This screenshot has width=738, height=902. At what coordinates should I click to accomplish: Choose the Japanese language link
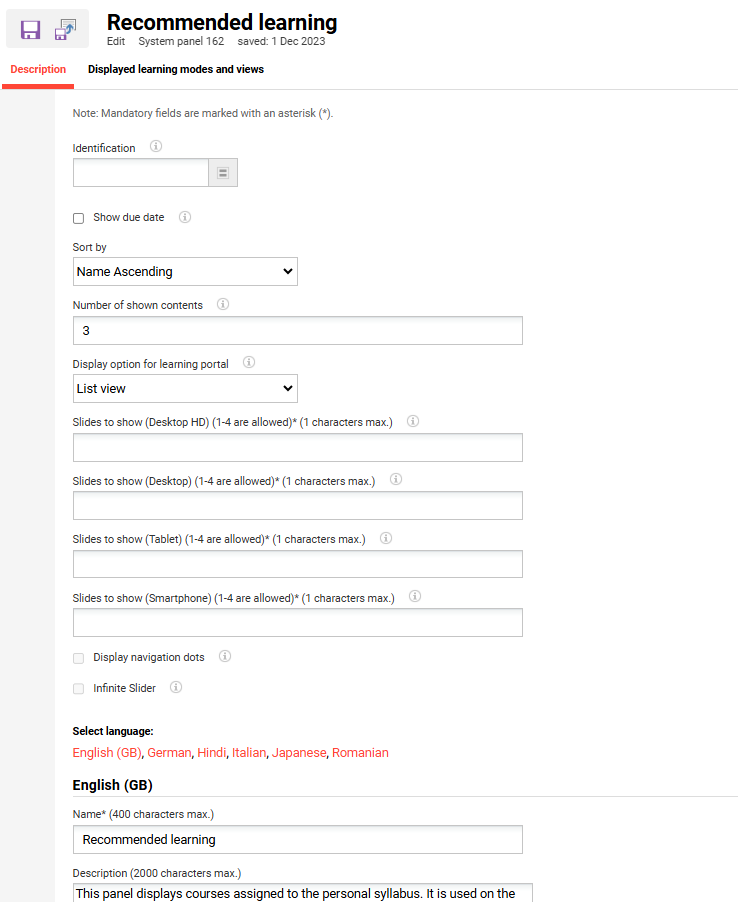click(x=299, y=753)
